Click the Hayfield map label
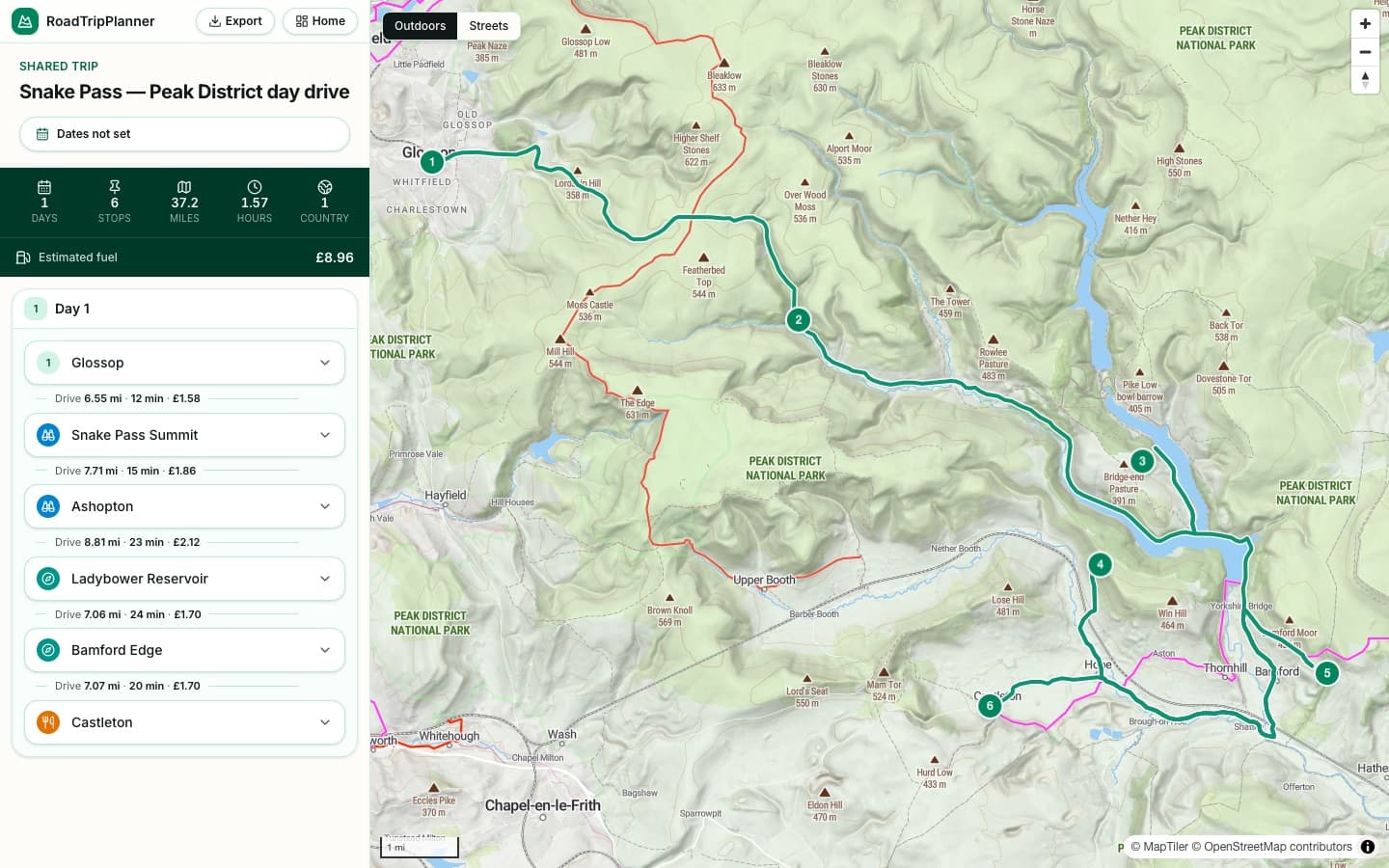 [446, 495]
